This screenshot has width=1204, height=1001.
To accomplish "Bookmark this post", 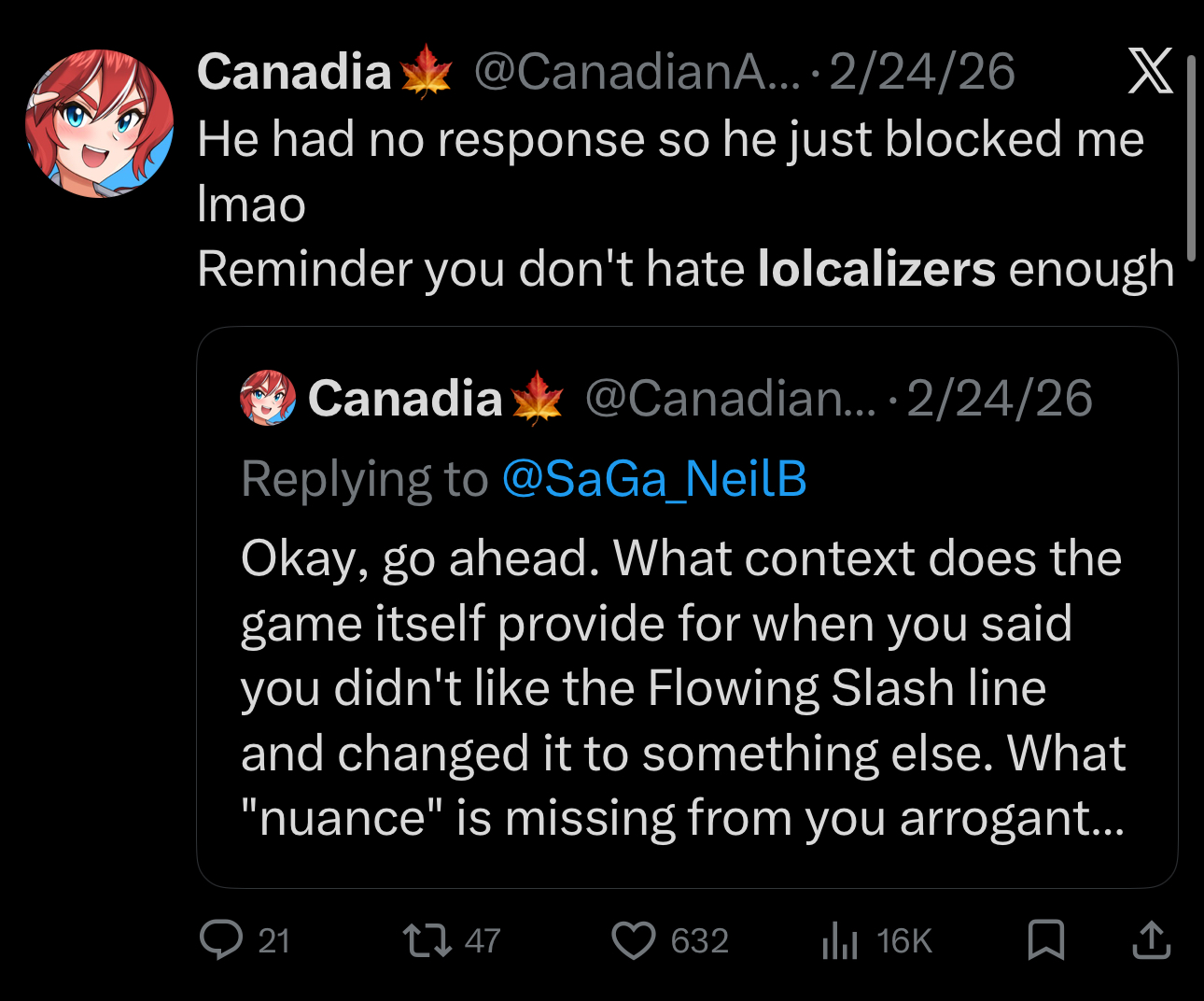I will click(x=1045, y=939).
